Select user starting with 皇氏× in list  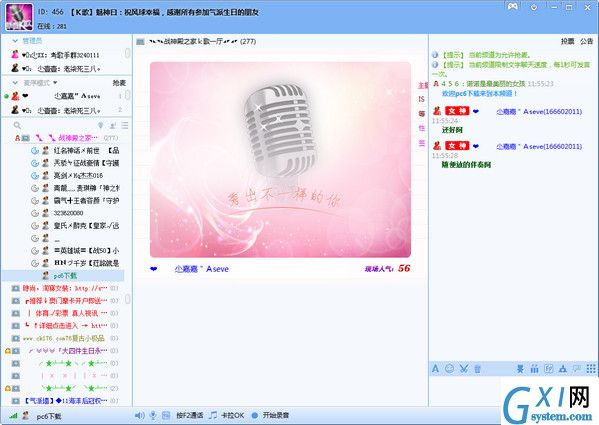coord(86,226)
